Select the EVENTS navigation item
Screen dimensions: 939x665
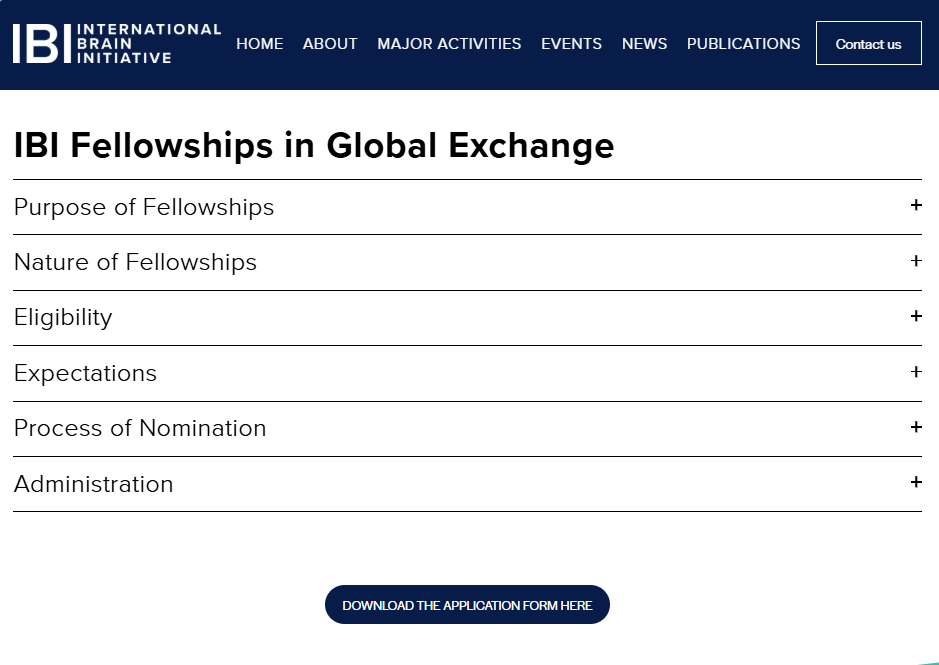[x=571, y=44]
